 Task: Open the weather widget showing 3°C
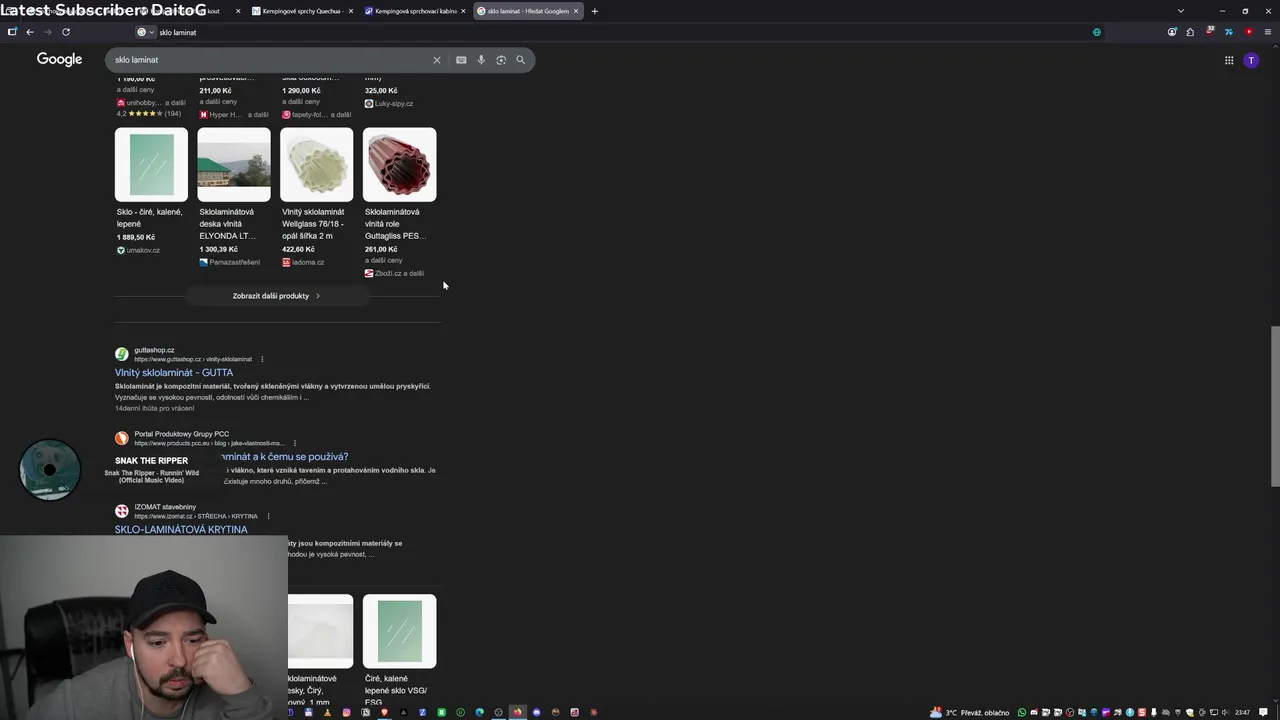[970, 712]
